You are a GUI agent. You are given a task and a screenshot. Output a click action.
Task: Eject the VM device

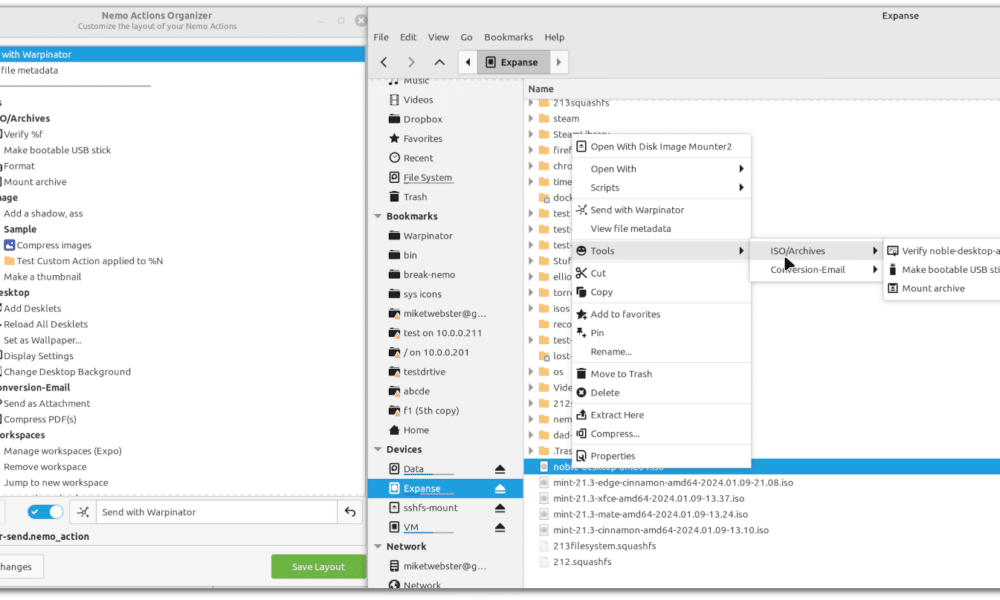click(x=500, y=528)
